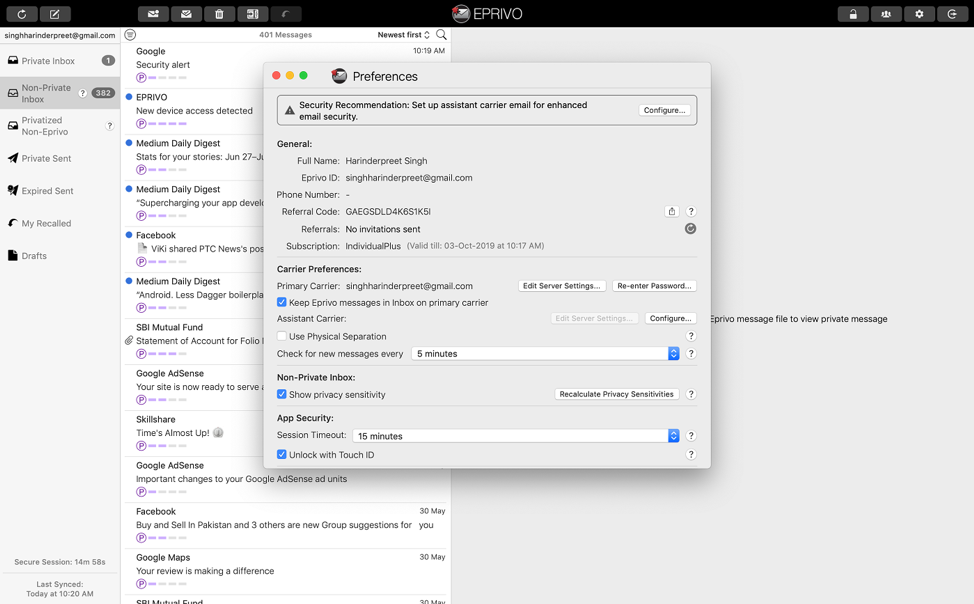
Task: Disable Unlock with Touch ID
Action: tap(282, 454)
